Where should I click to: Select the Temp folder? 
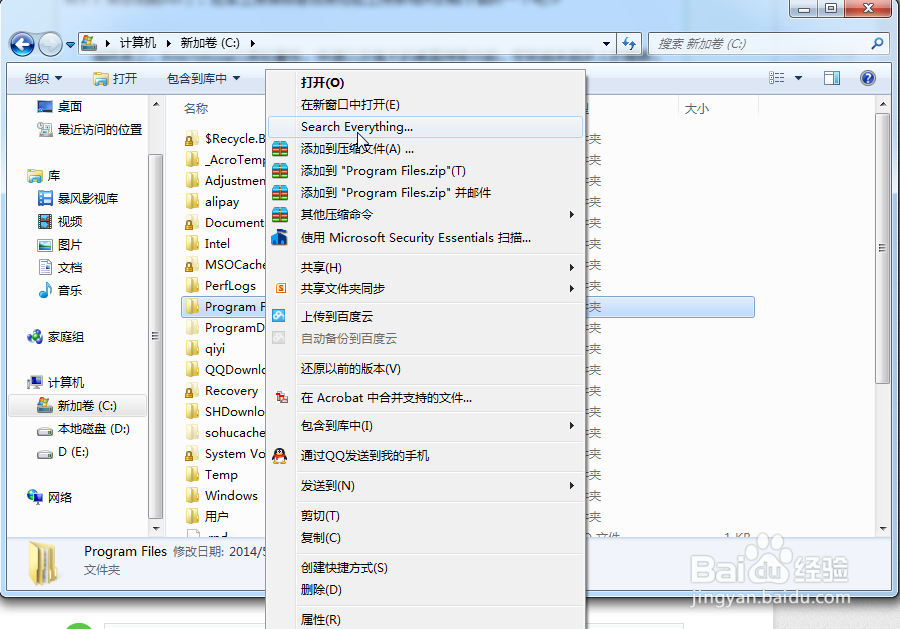[211, 475]
